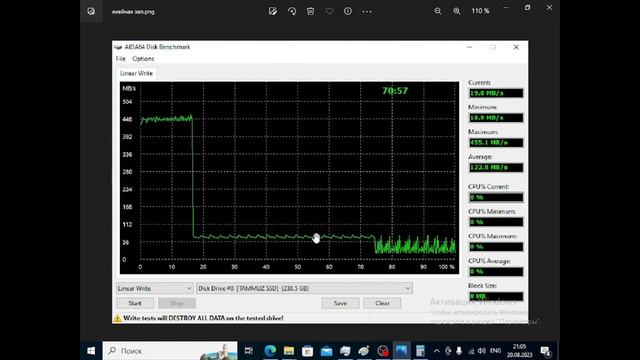Open the three-dots more options menu
This screenshot has width=640, height=360.
tap(367, 11)
